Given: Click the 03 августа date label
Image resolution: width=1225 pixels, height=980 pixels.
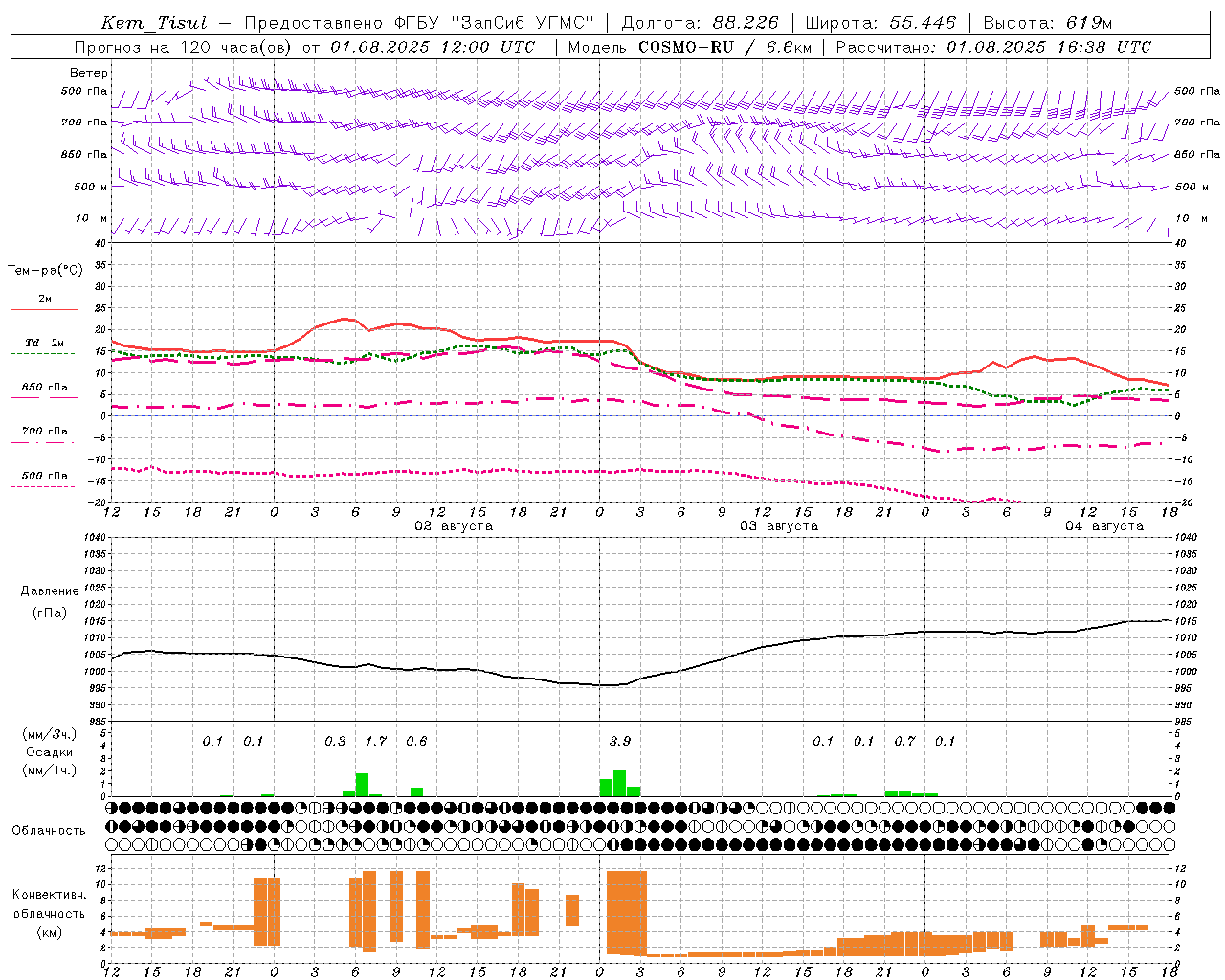Looking at the screenshot, I should click(x=779, y=526).
